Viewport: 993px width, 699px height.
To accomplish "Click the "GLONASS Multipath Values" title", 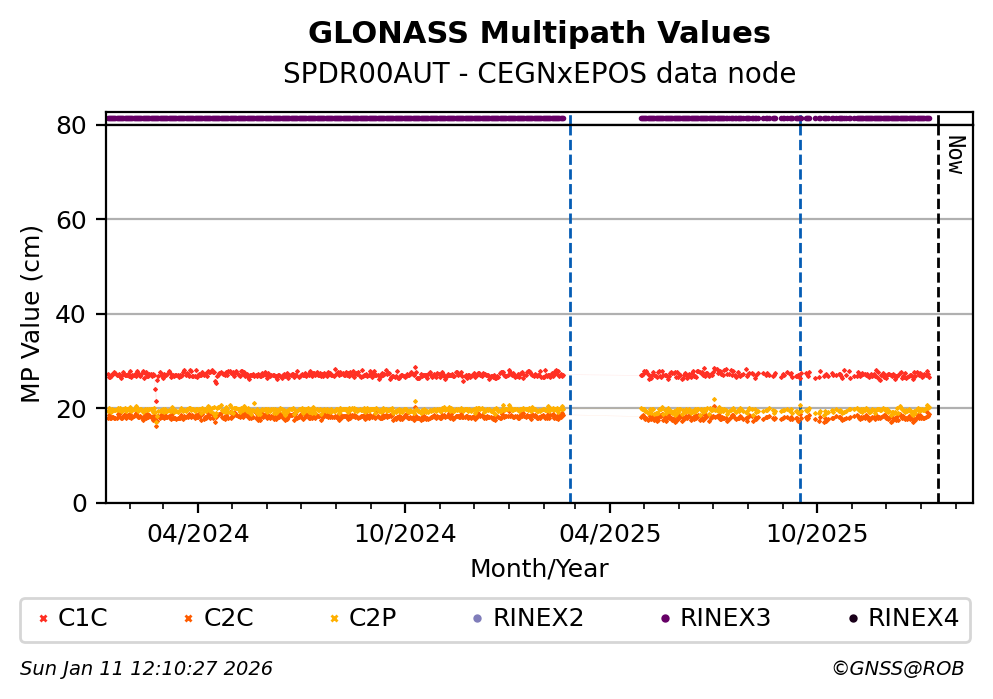I will 539,34.
